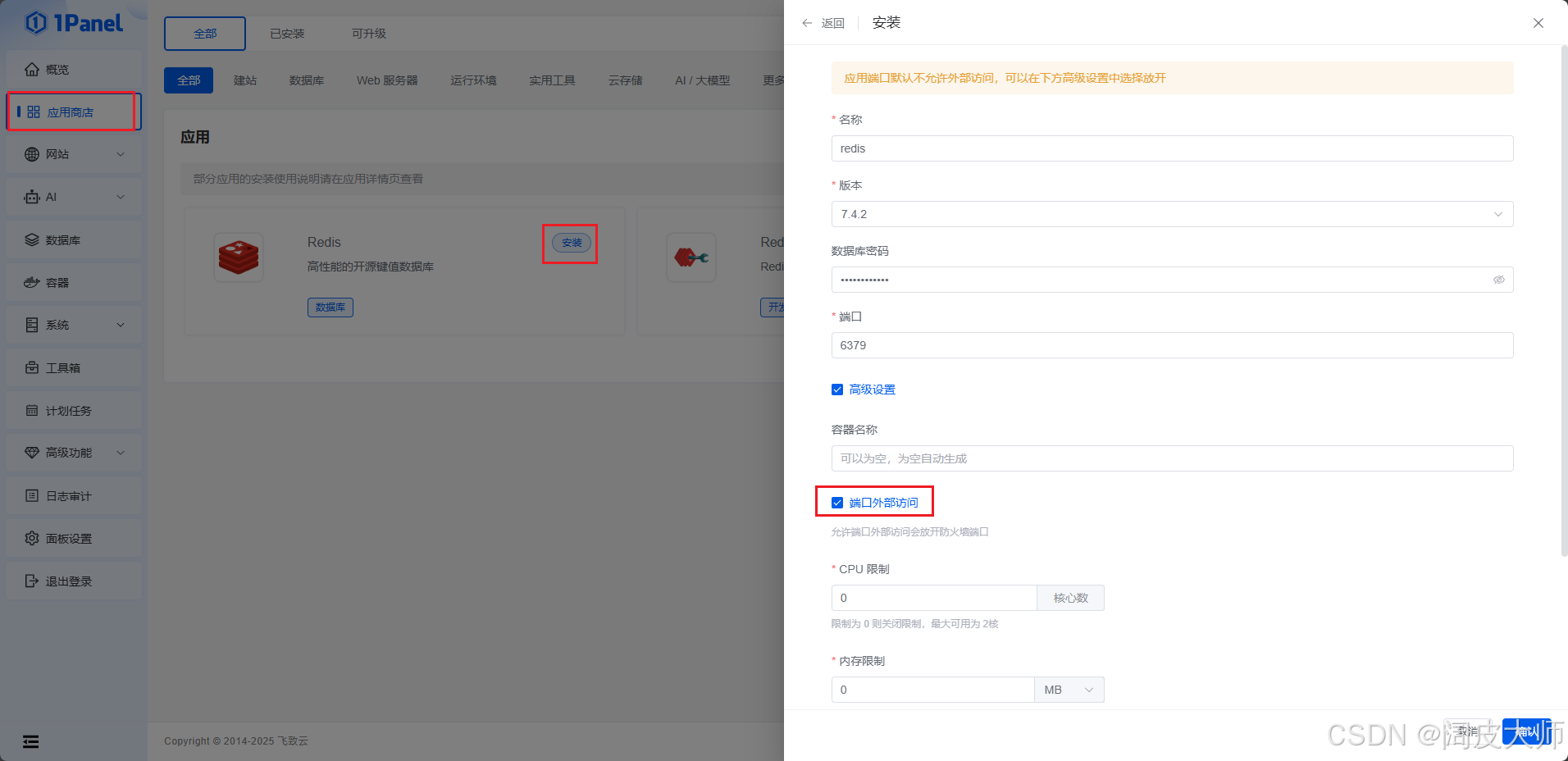Click the Redis app logo thumbnail

click(x=239, y=257)
